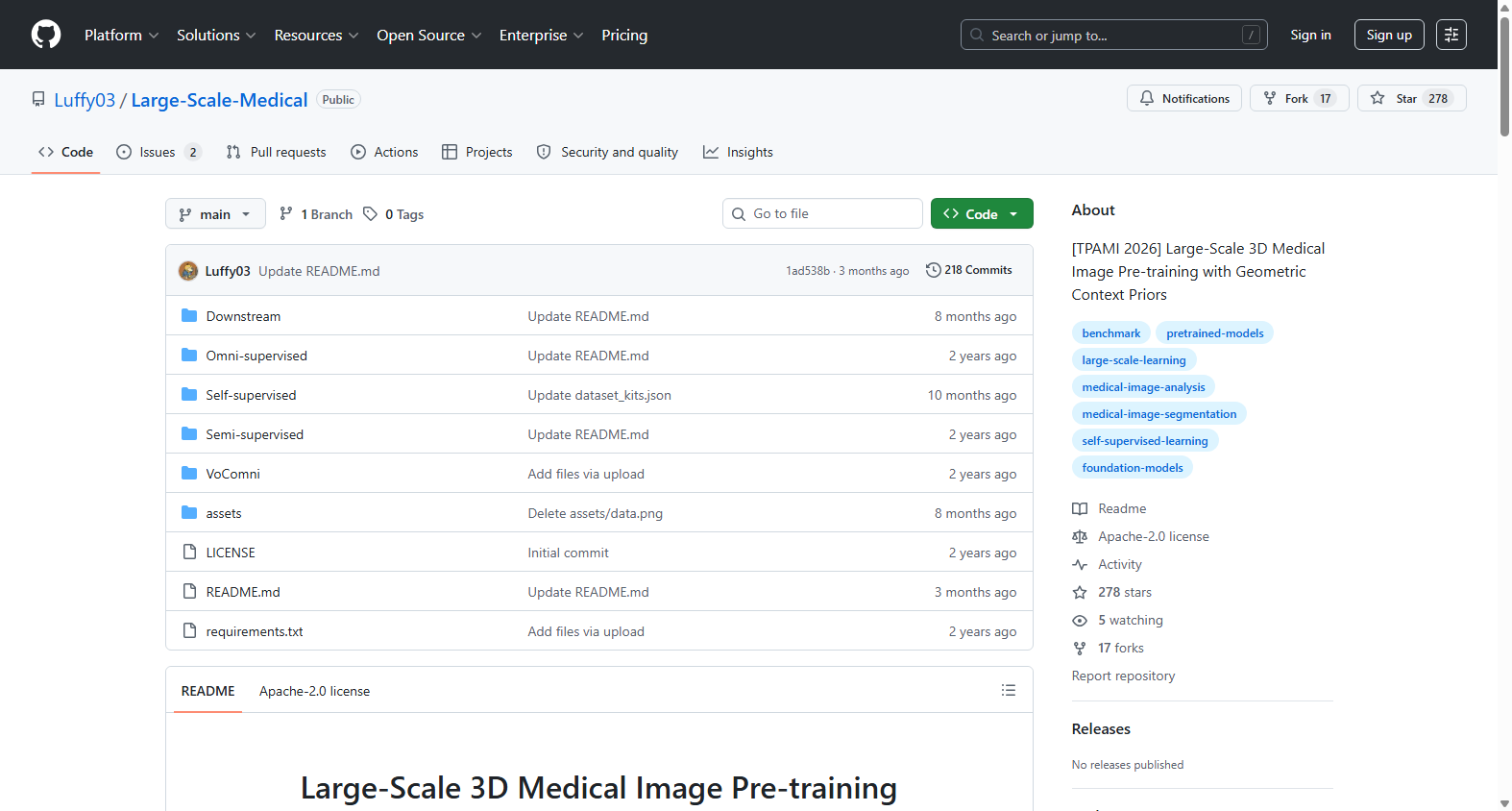Click the Report repository link

1123,676
